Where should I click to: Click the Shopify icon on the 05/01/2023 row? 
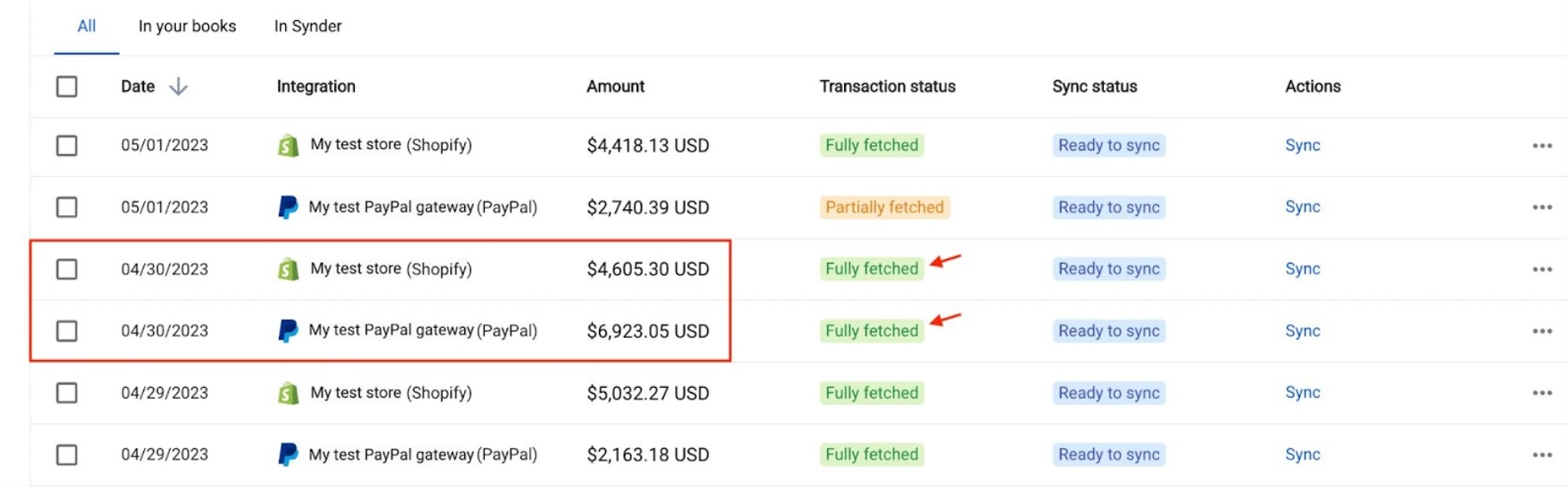pyautogui.click(x=287, y=145)
